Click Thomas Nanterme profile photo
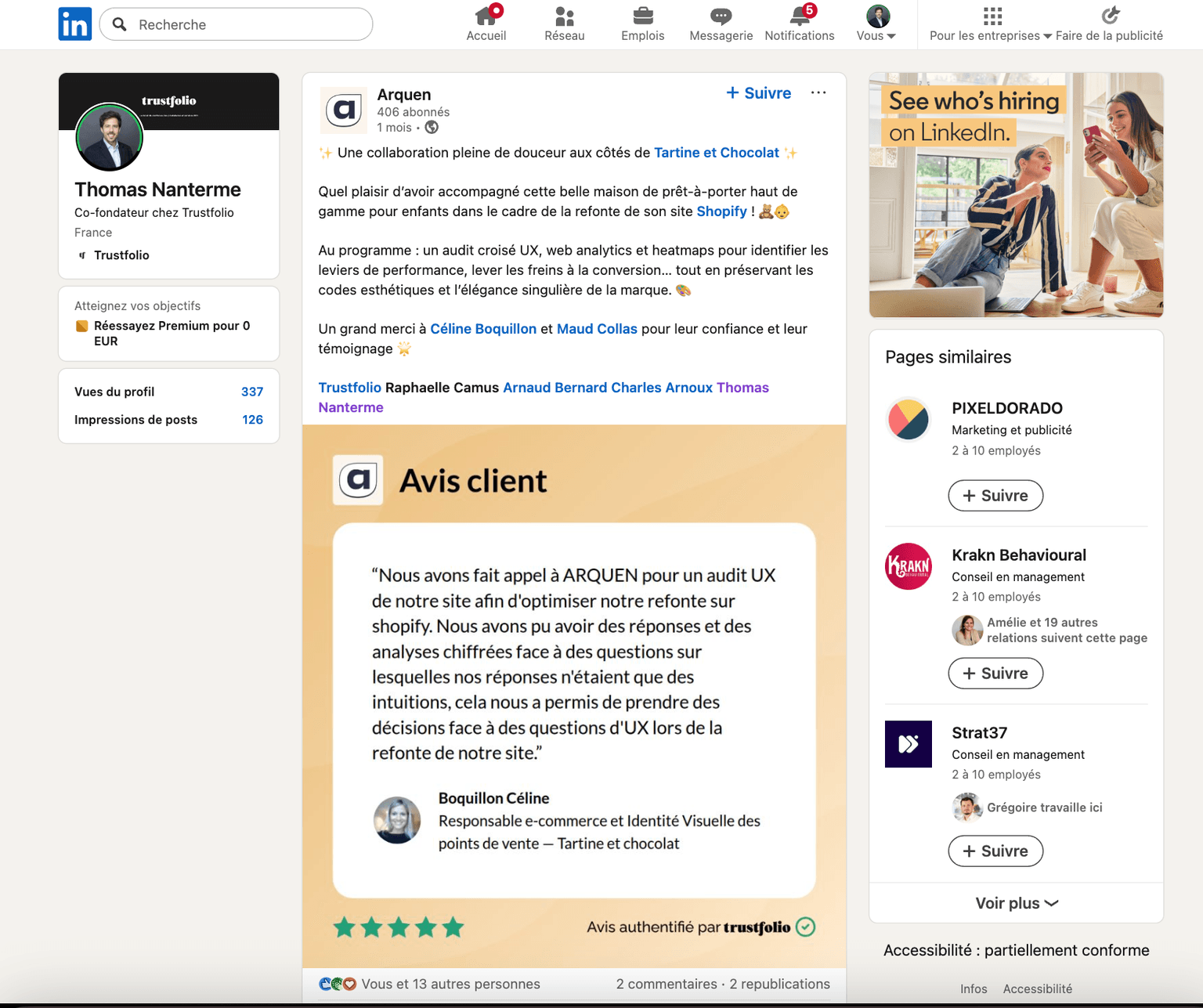The width and height of the screenshot is (1203, 1008). point(110,137)
